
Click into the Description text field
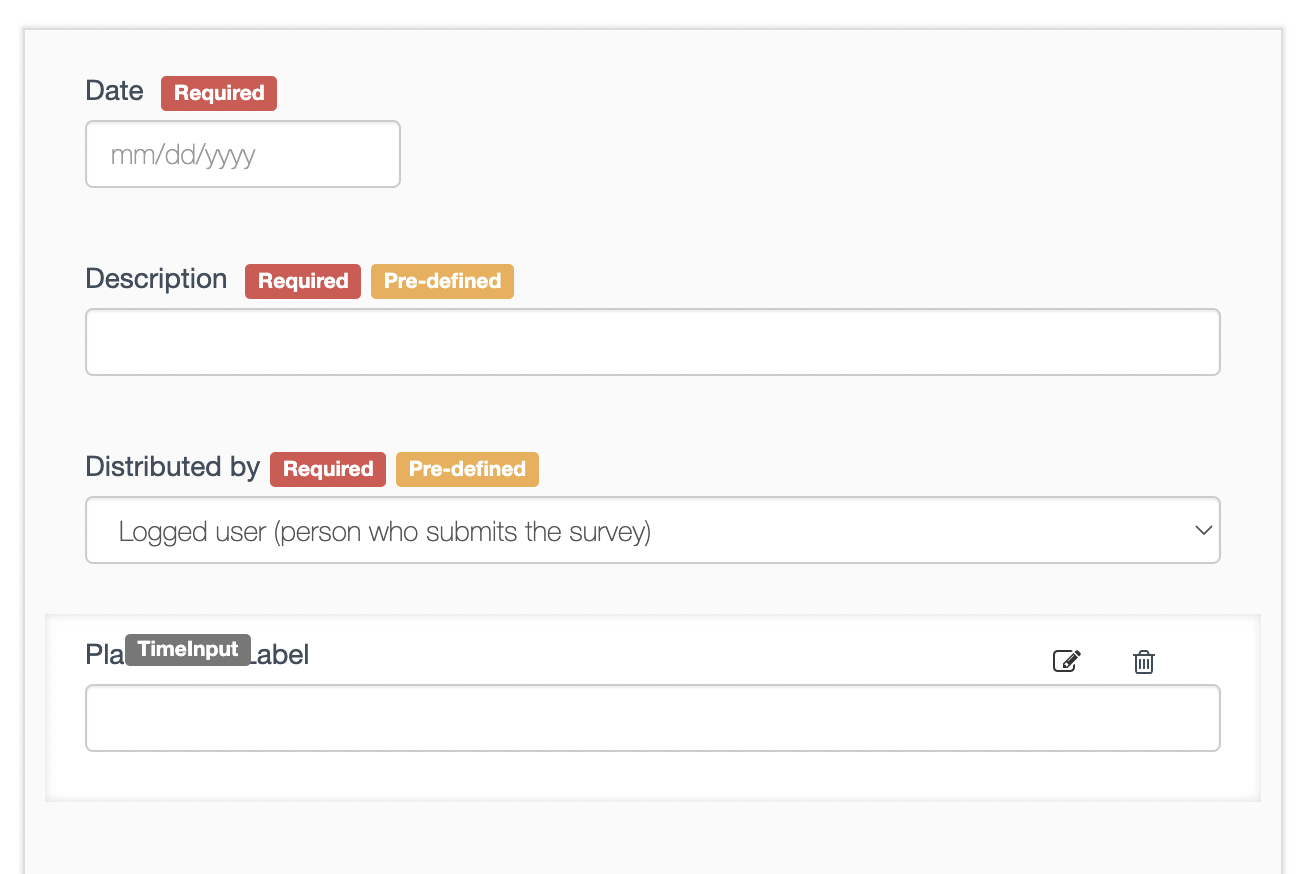[x=652, y=342]
